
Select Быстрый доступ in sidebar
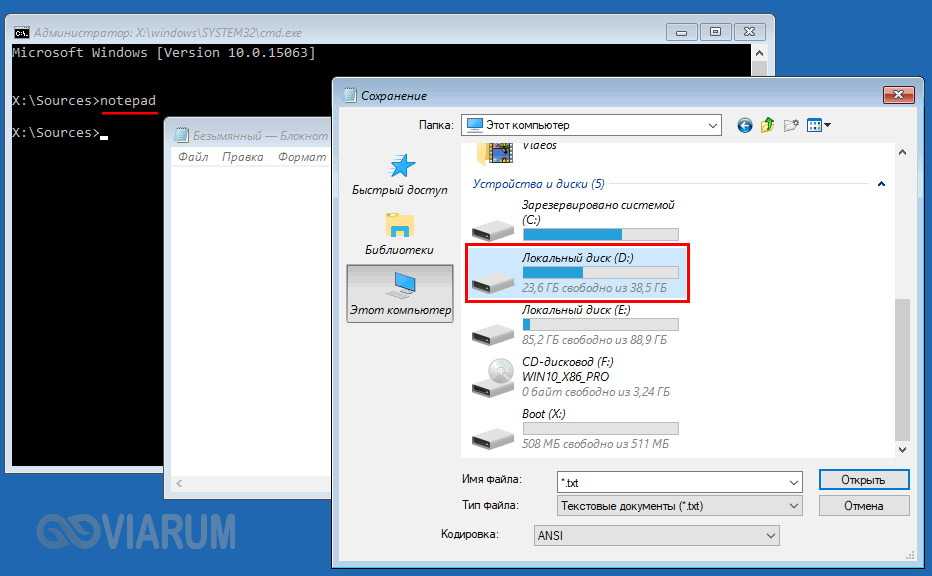click(x=400, y=175)
